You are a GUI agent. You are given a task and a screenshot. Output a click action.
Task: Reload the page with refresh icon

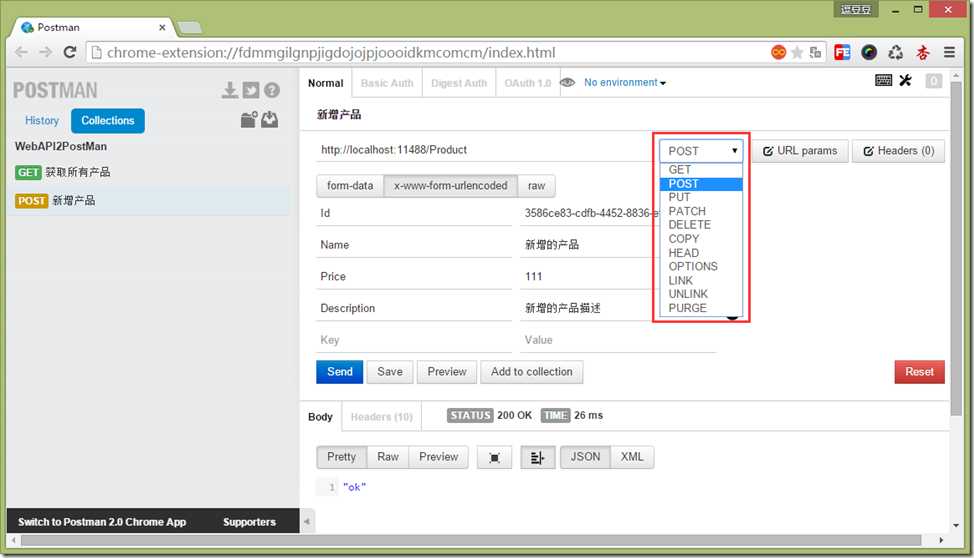tap(70, 52)
